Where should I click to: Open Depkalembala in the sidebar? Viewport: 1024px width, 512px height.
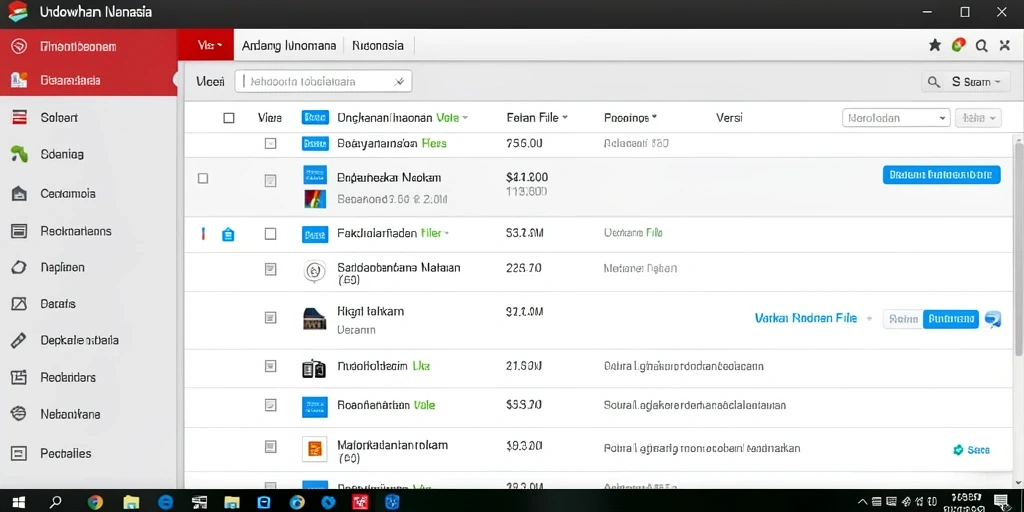coord(79,340)
